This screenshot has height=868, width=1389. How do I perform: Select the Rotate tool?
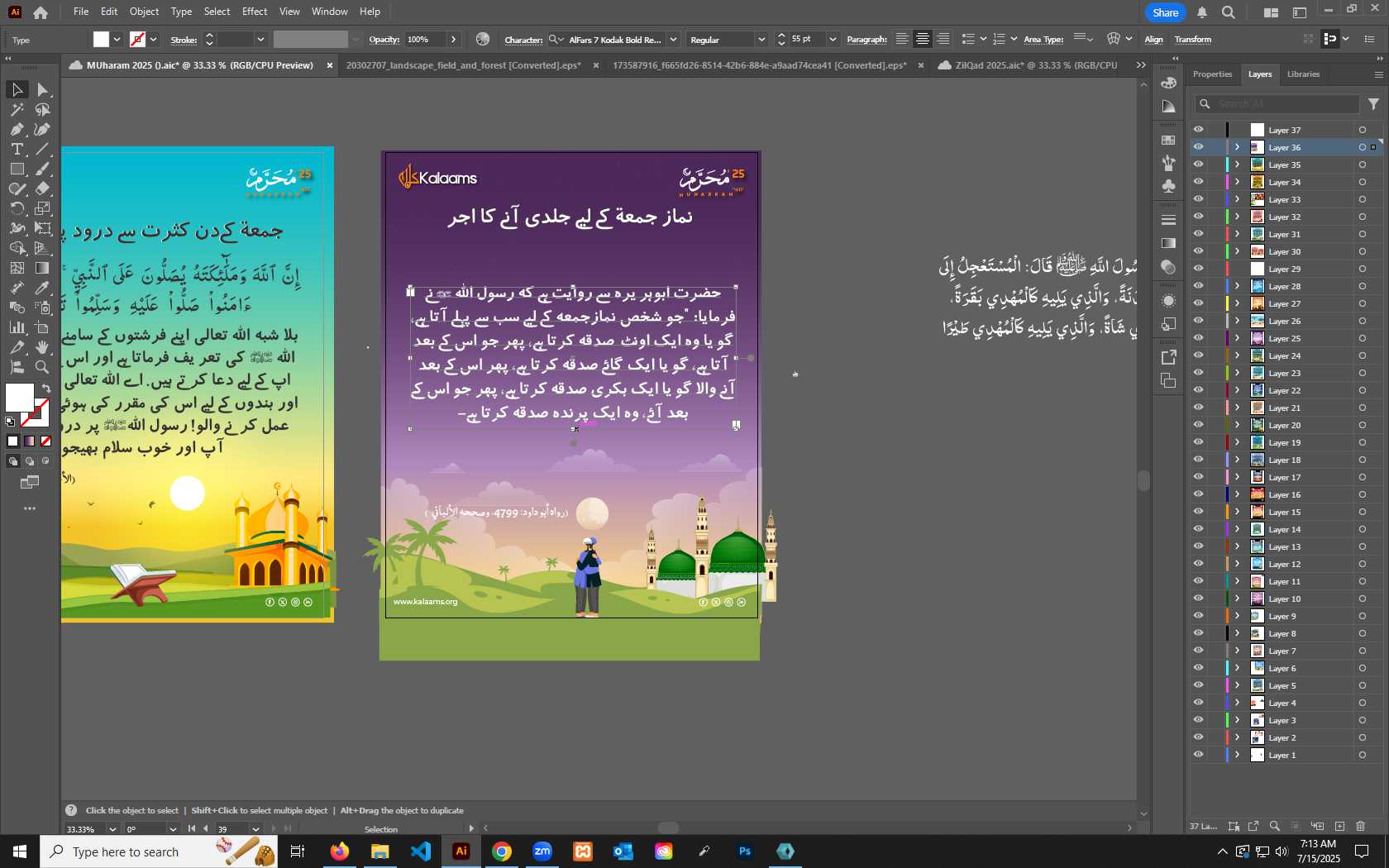(17, 208)
